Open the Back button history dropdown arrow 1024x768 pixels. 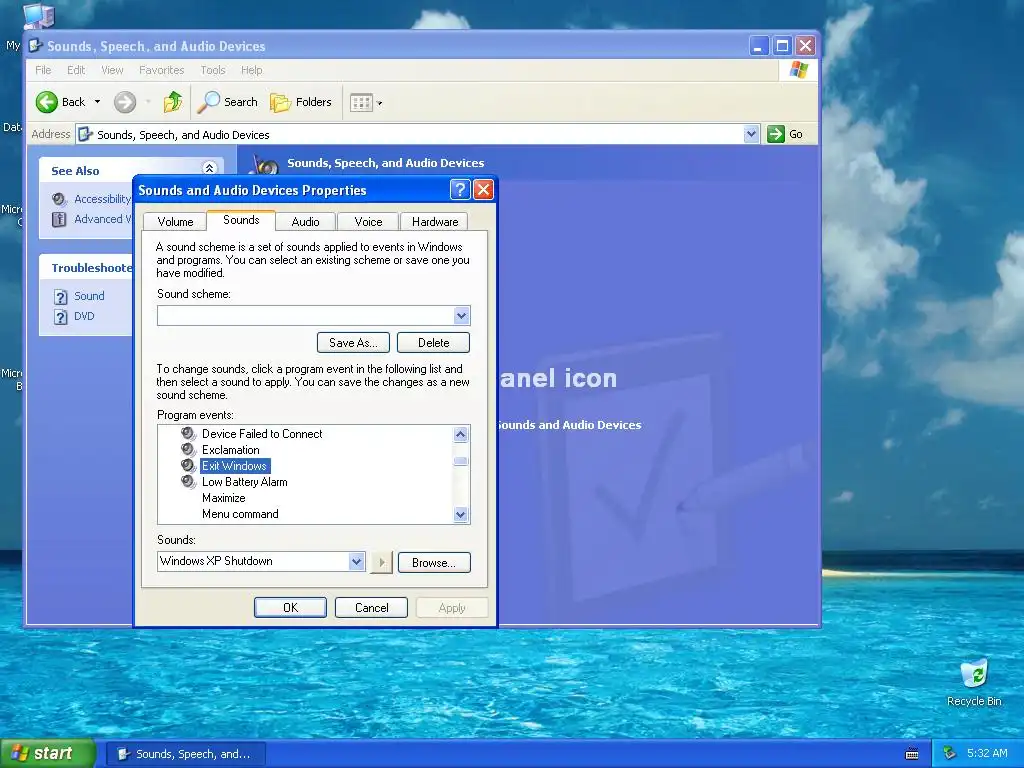coord(97,102)
